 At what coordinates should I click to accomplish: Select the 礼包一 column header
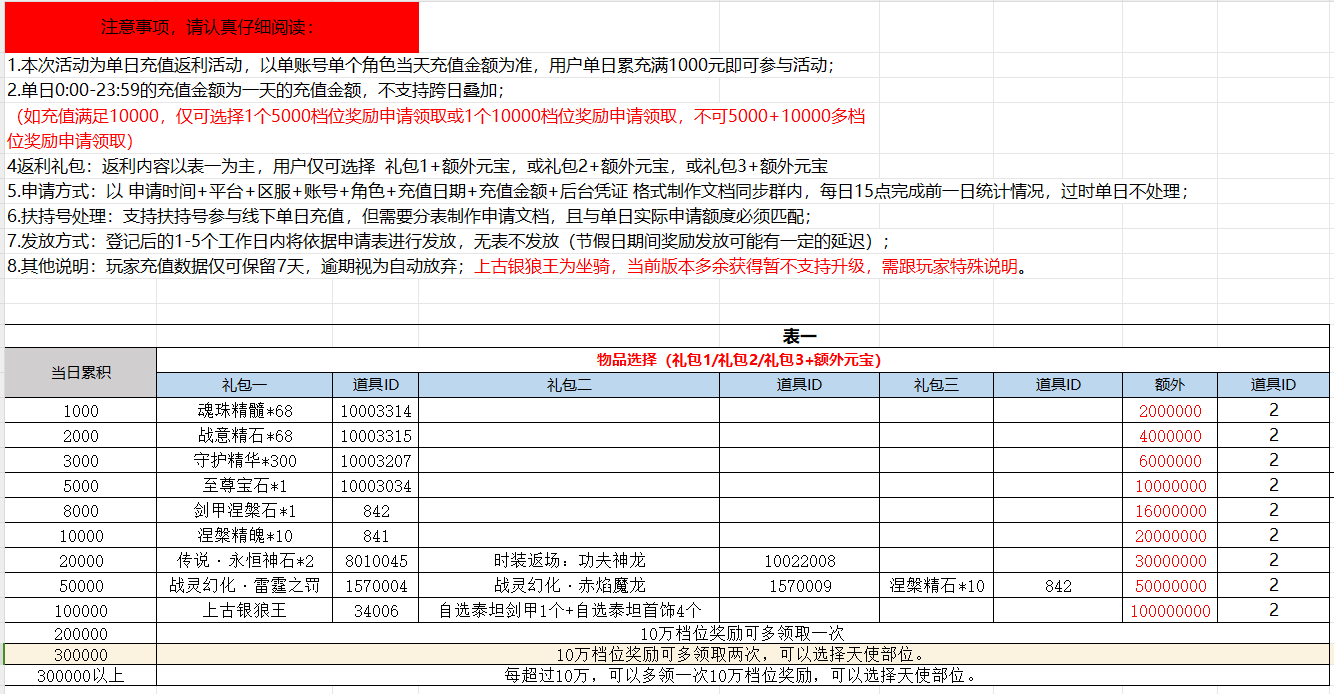pos(245,385)
